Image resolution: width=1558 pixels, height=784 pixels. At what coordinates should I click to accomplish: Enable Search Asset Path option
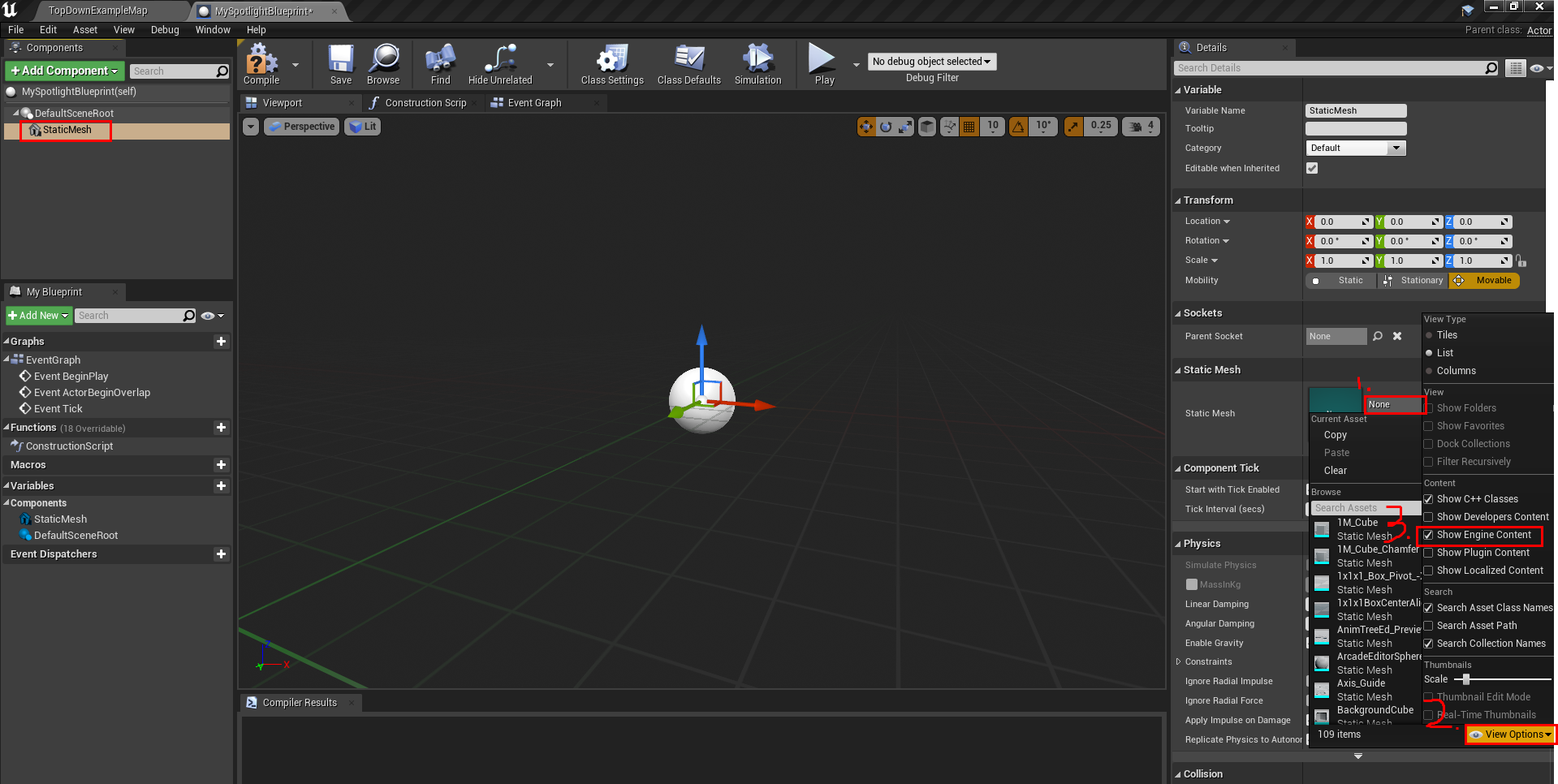(x=1428, y=626)
